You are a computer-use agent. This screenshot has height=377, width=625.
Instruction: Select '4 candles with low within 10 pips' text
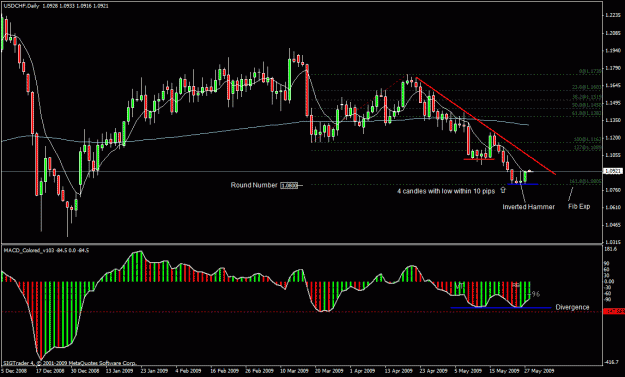[x=446, y=191]
